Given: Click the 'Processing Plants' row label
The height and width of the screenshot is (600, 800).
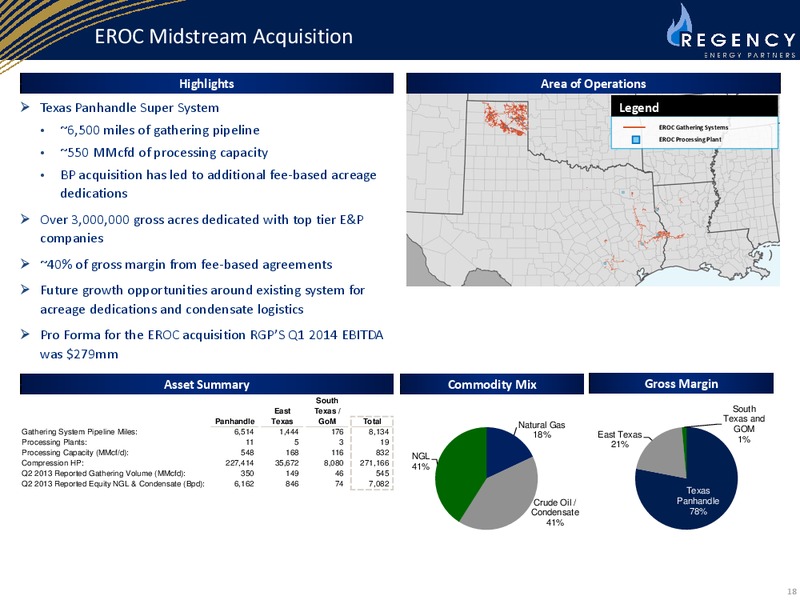Looking at the screenshot, I should (54, 442).
